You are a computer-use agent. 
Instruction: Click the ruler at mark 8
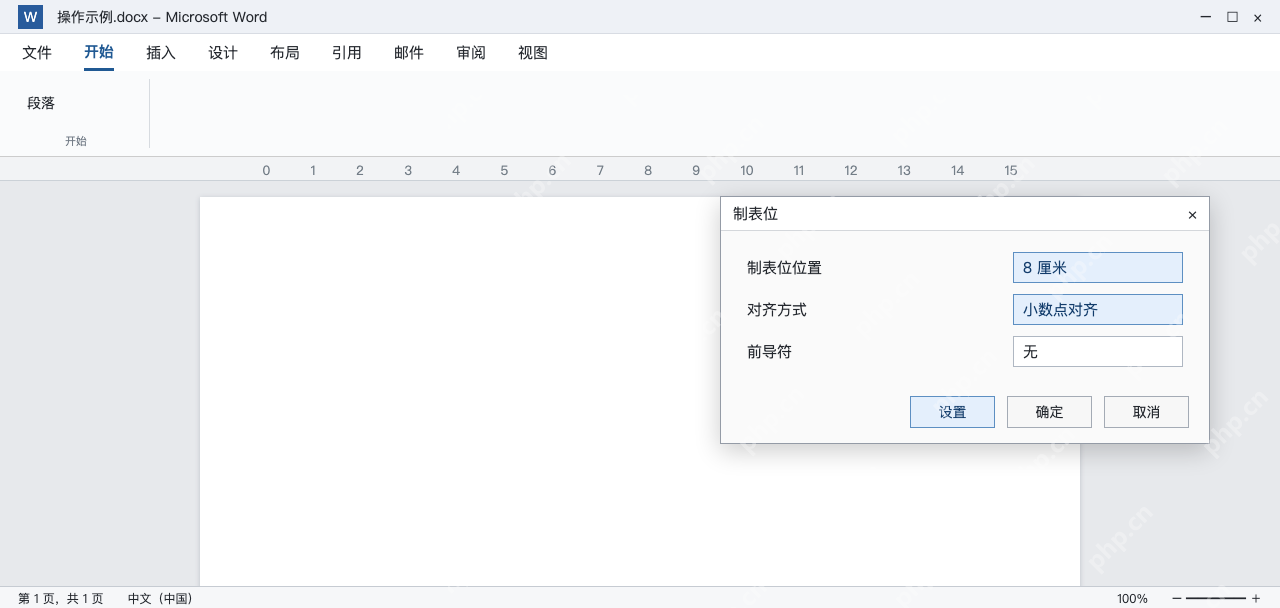[648, 170]
